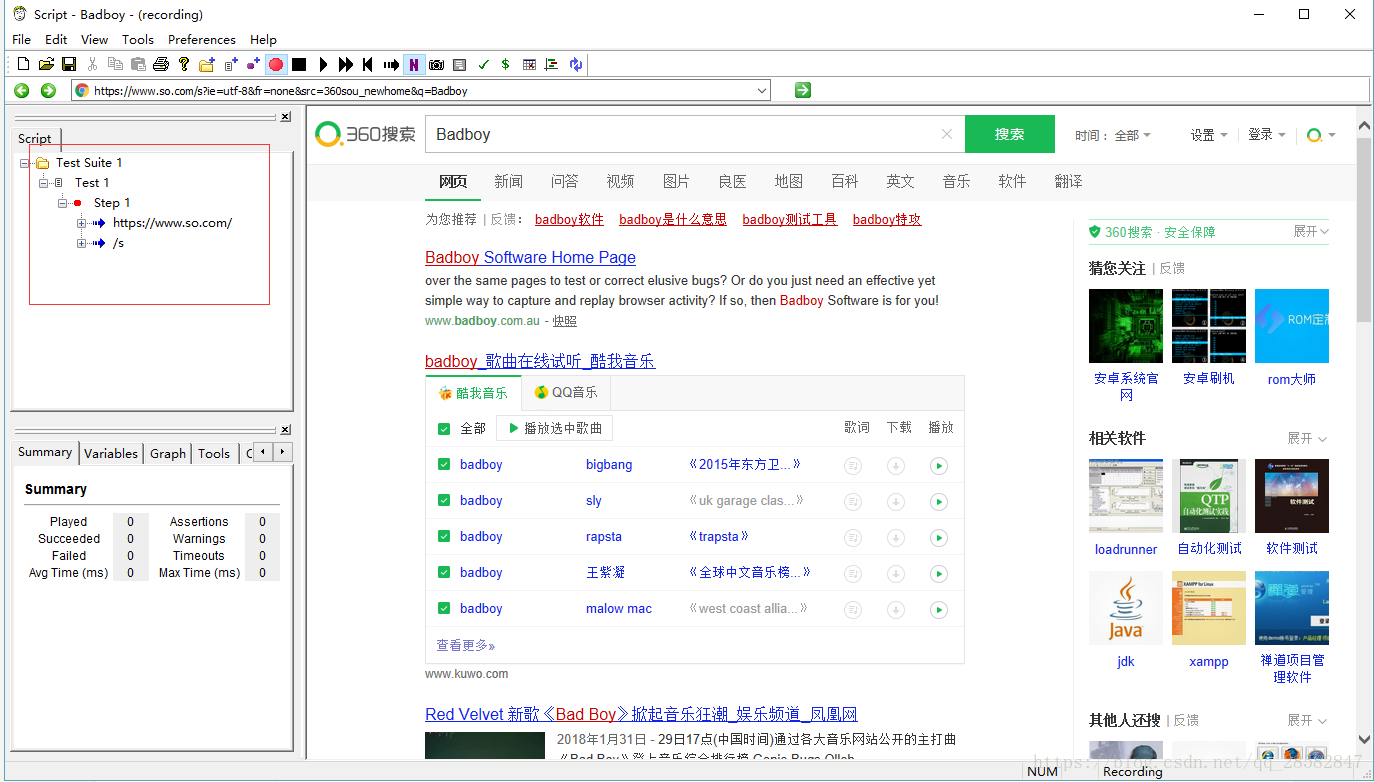The width and height of the screenshot is (1374, 782).
Task: Click the New Step purple-dot icon
Action: pyautogui.click(x=253, y=64)
